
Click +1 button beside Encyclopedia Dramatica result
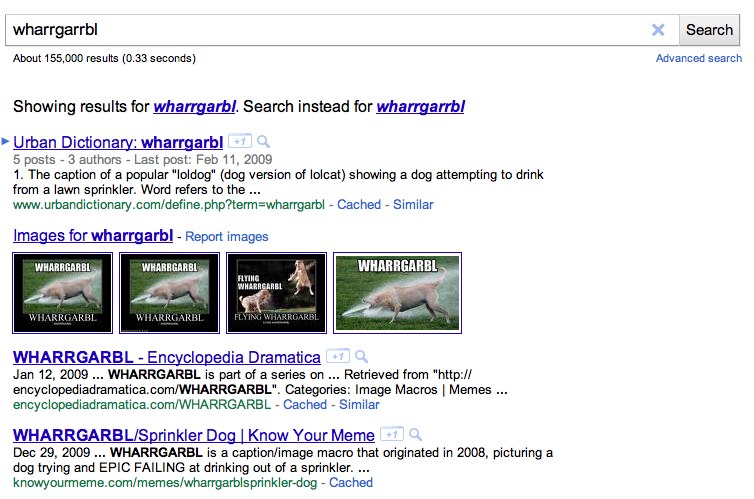tap(337, 357)
